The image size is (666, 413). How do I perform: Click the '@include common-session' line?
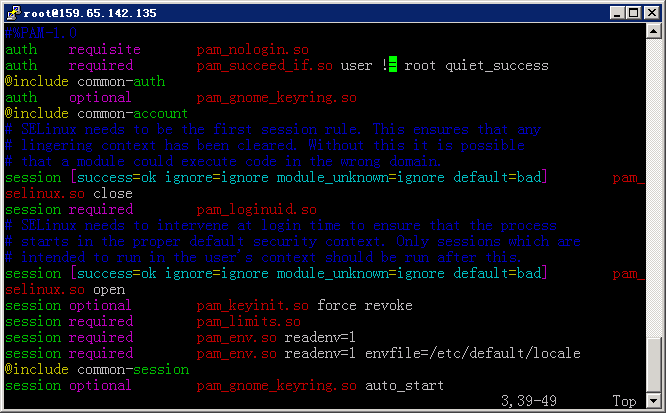click(x=96, y=369)
